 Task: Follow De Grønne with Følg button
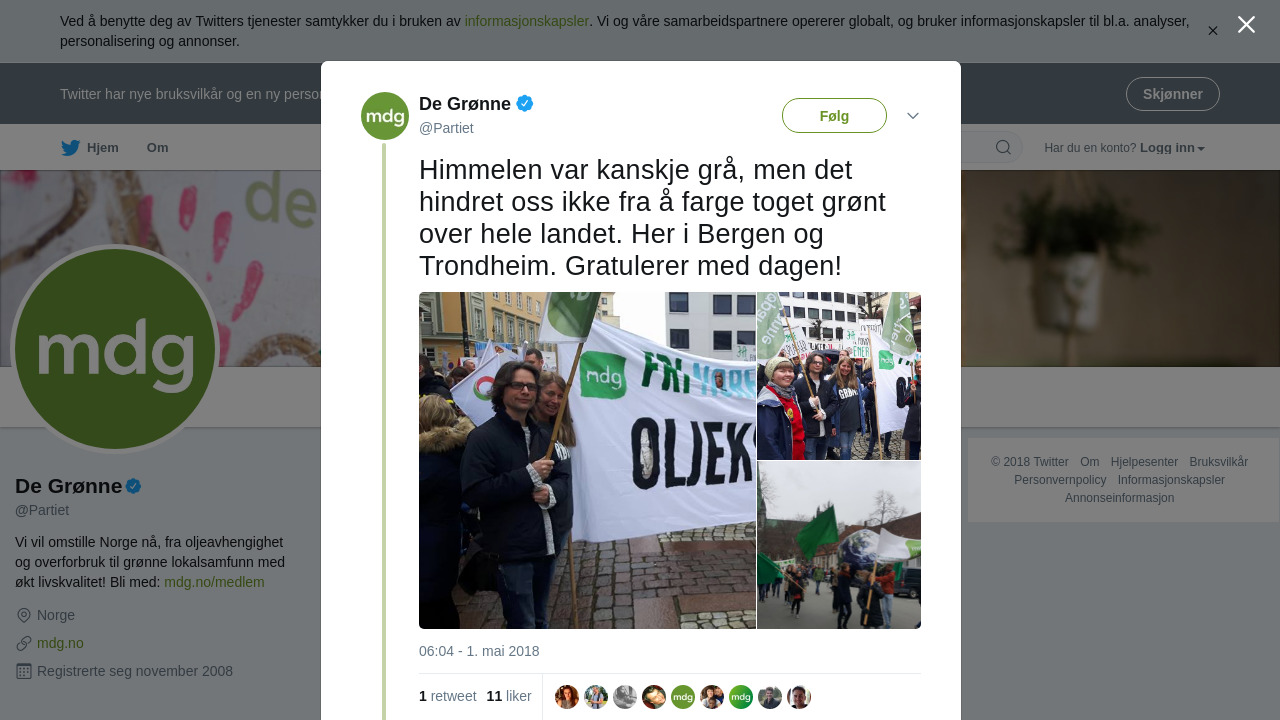coord(834,116)
